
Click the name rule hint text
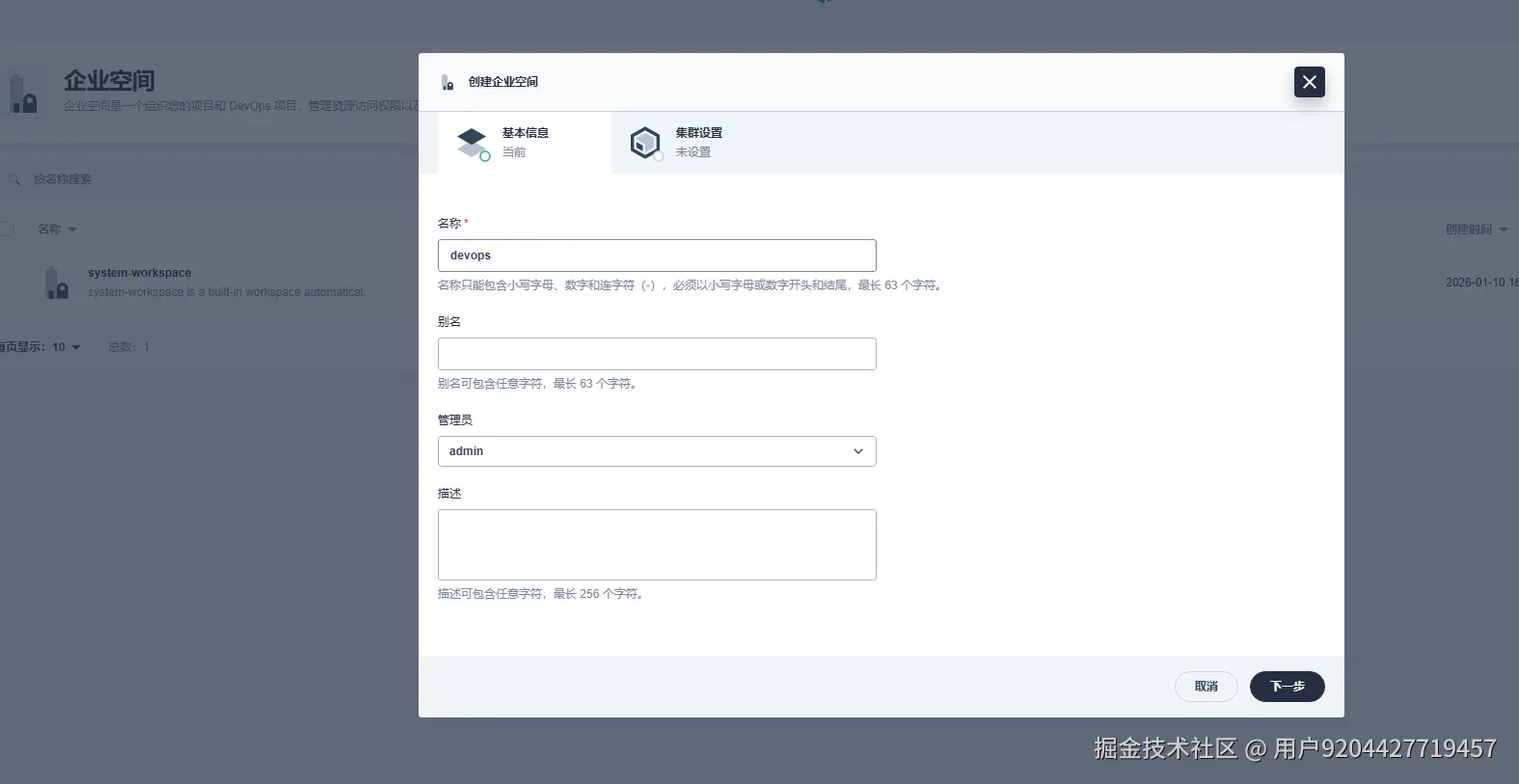tap(691, 285)
